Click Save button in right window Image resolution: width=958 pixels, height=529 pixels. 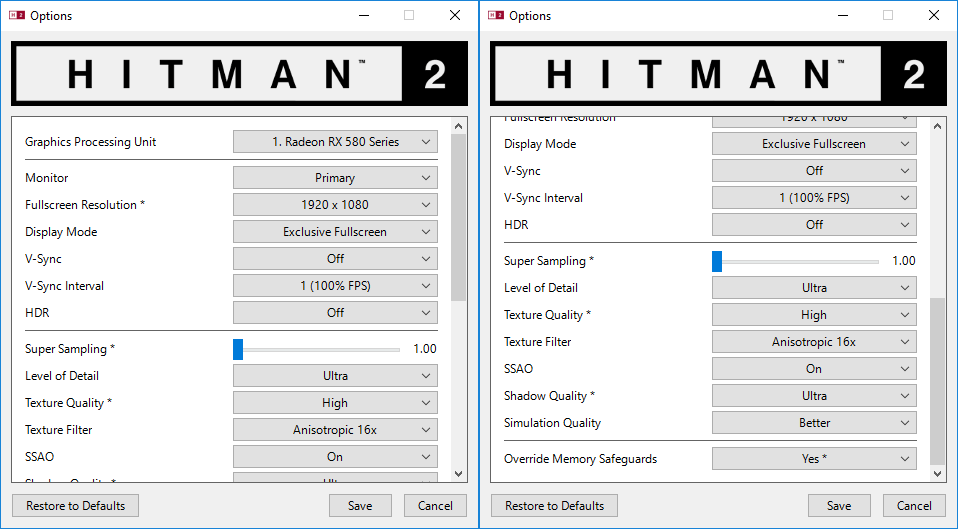839,506
